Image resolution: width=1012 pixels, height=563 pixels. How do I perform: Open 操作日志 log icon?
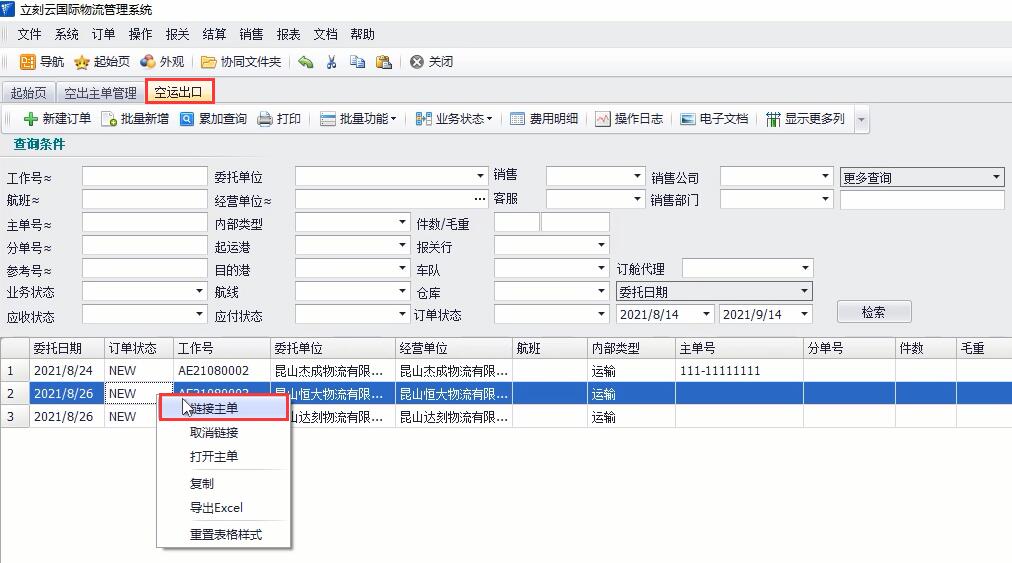[603, 119]
